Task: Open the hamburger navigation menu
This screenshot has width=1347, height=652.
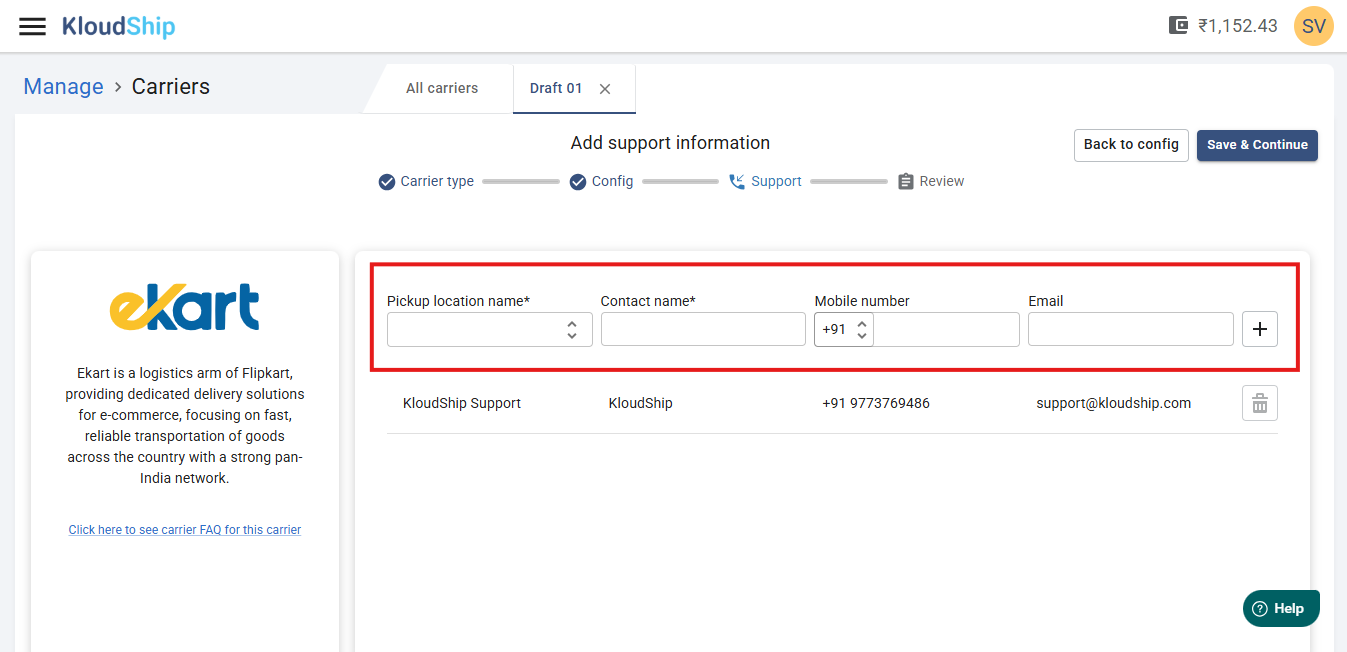Action: 33,26
